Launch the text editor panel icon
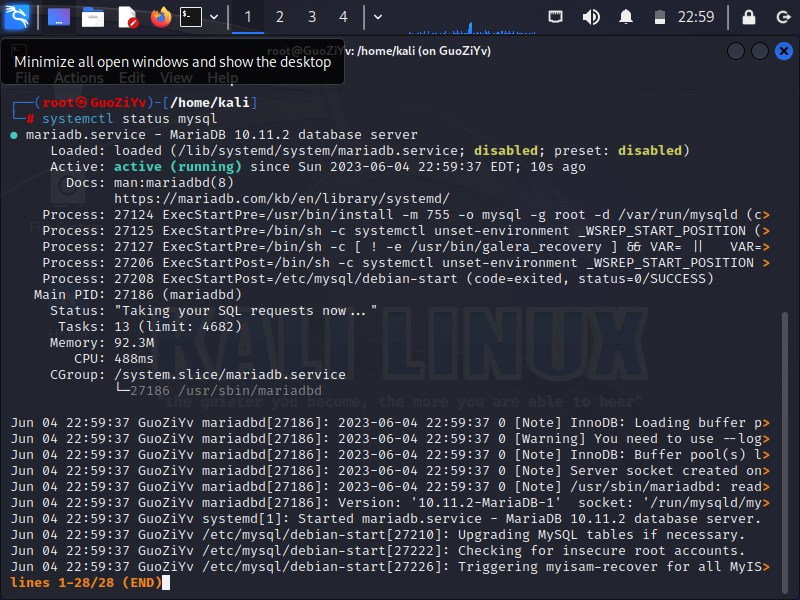This screenshot has height=600, width=800. [128, 17]
